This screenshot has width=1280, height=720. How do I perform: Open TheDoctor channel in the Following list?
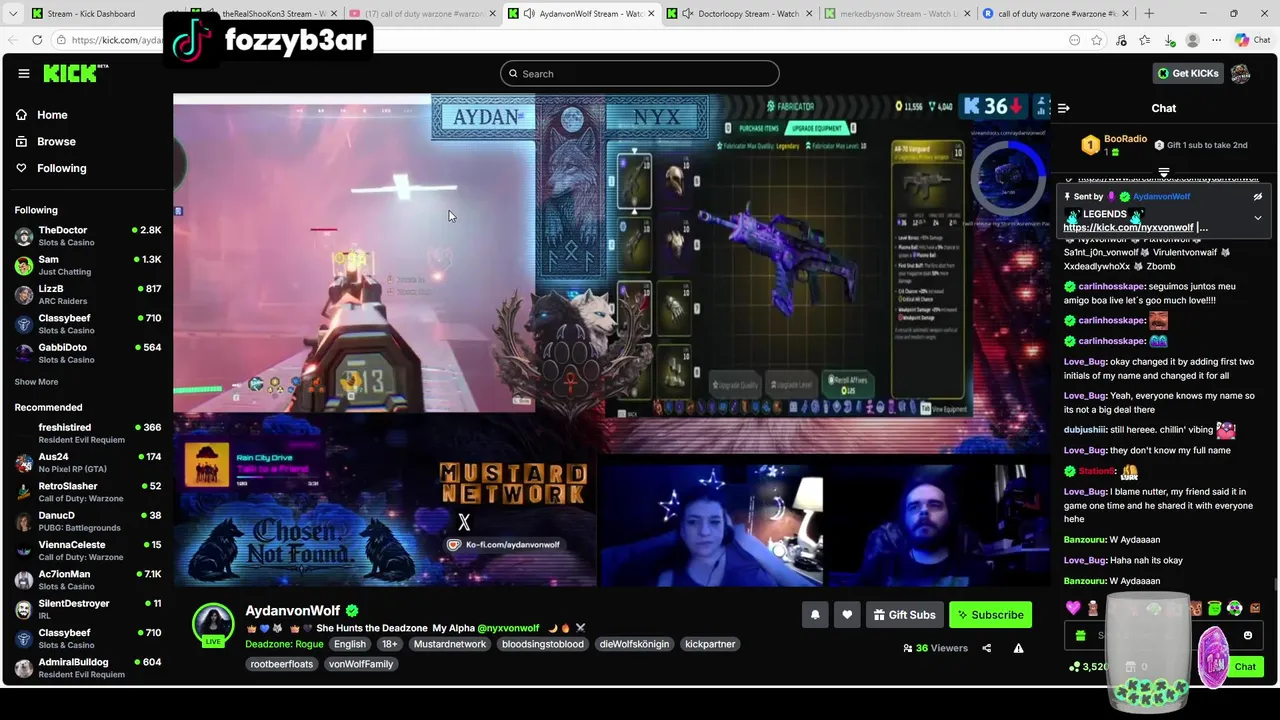pyautogui.click(x=88, y=236)
